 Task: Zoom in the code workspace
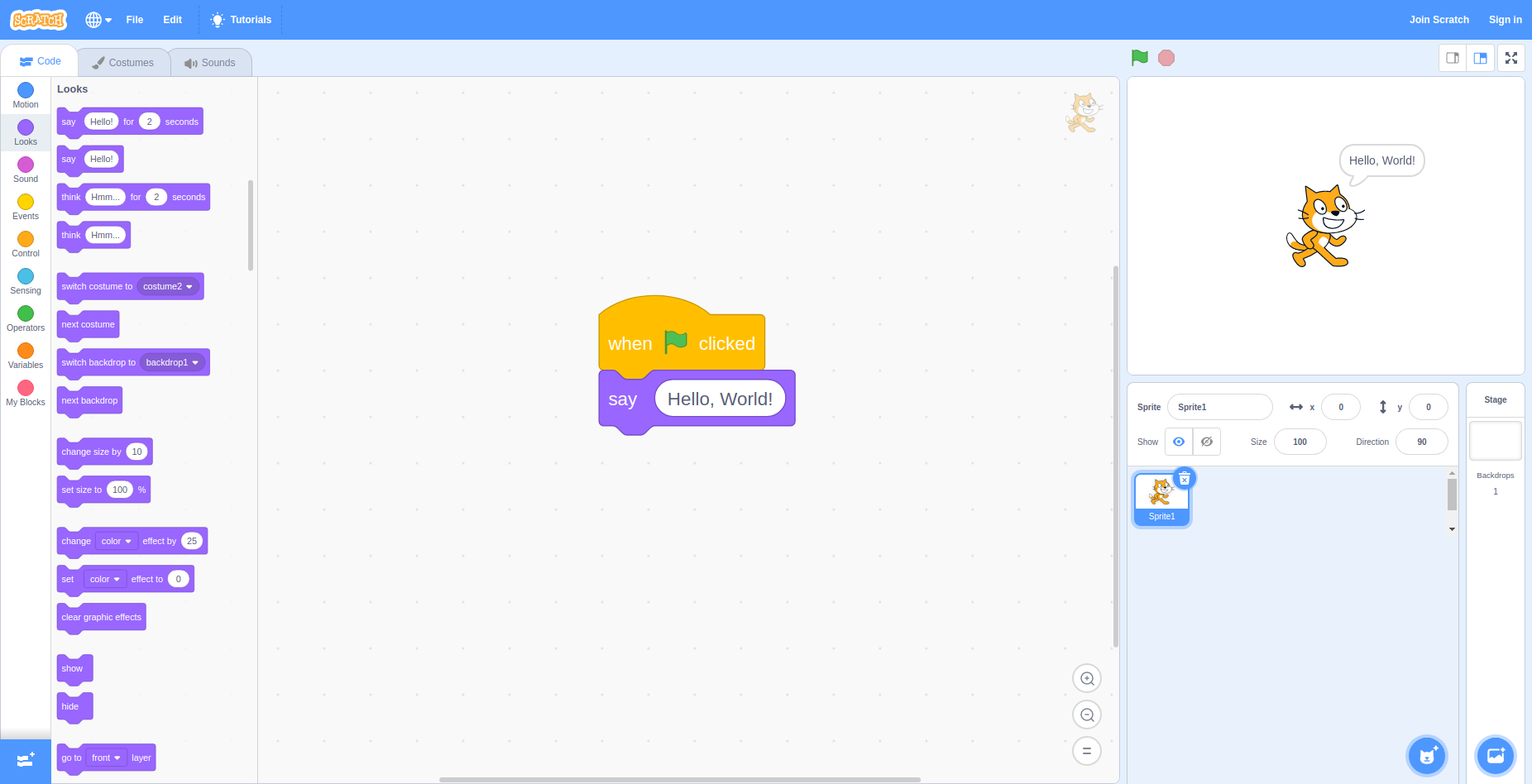tap(1087, 679)
